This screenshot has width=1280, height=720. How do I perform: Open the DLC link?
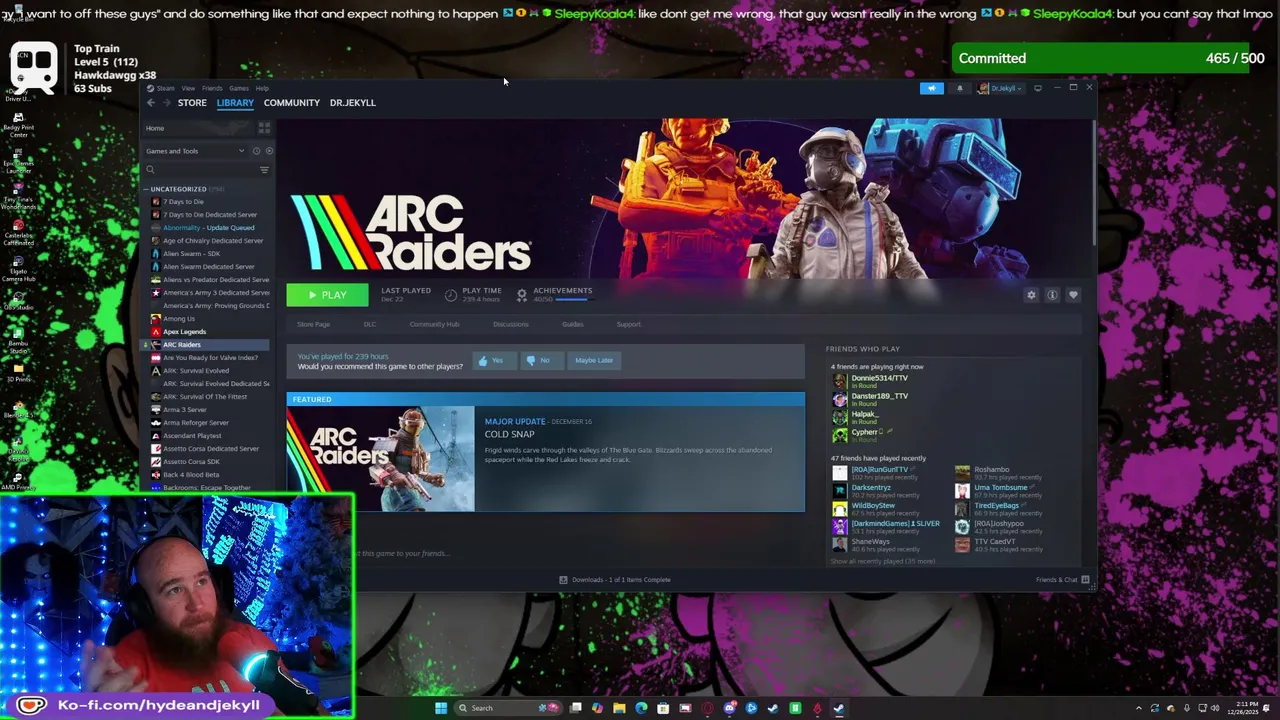370,324
